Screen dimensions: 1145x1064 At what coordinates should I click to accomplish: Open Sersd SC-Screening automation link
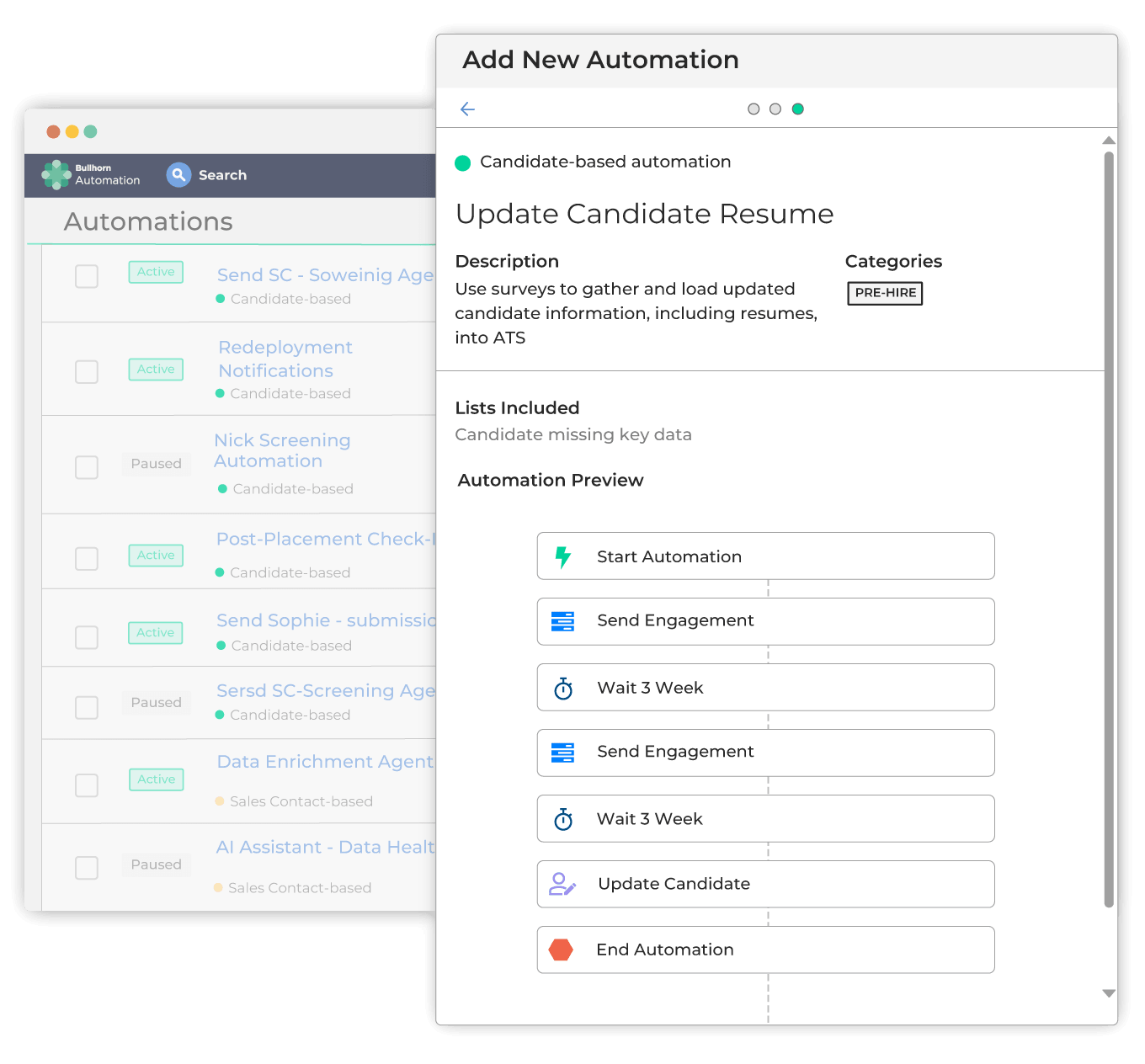[x=326, y=690]
